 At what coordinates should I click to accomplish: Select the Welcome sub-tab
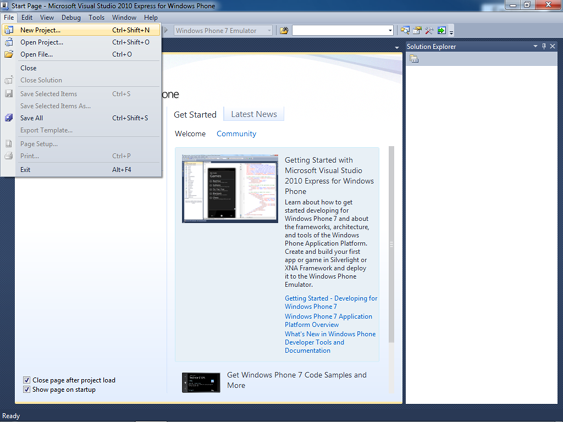click(190, 134)
